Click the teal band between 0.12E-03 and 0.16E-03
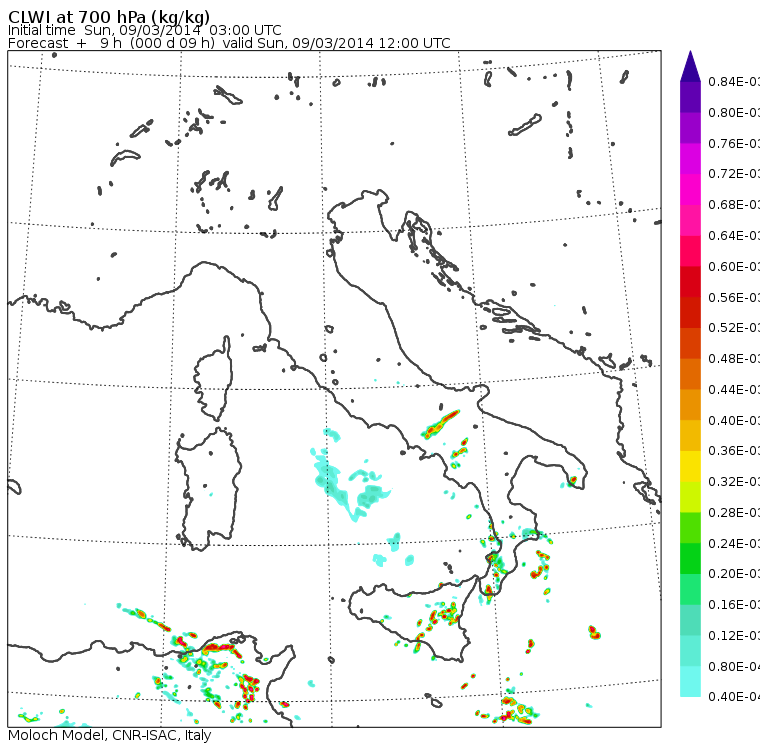760x749 pixels. [690, 620]
